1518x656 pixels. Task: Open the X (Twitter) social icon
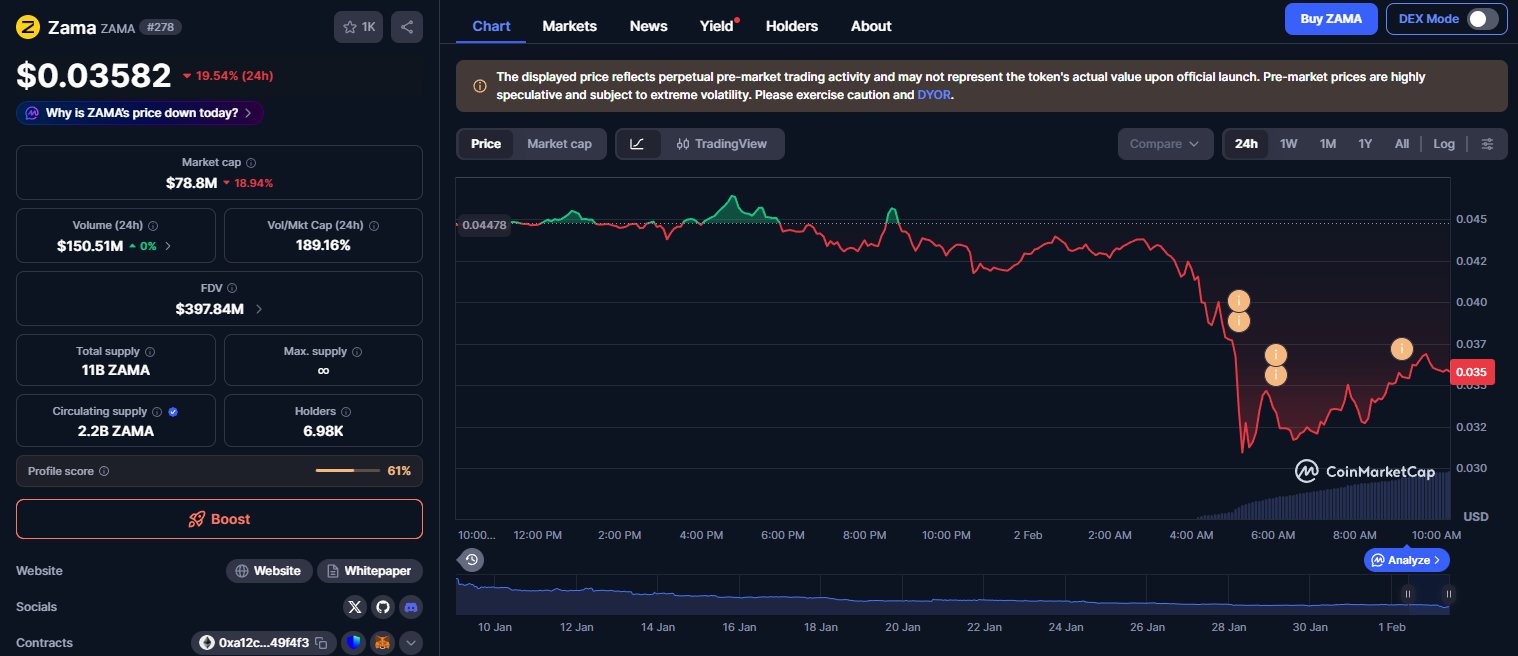[355, 607]
